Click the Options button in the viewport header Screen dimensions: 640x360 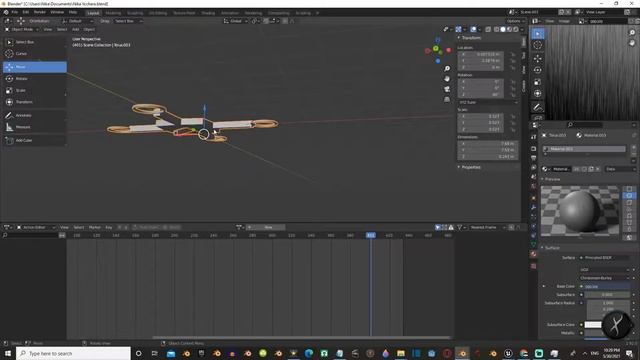point(515,21)
